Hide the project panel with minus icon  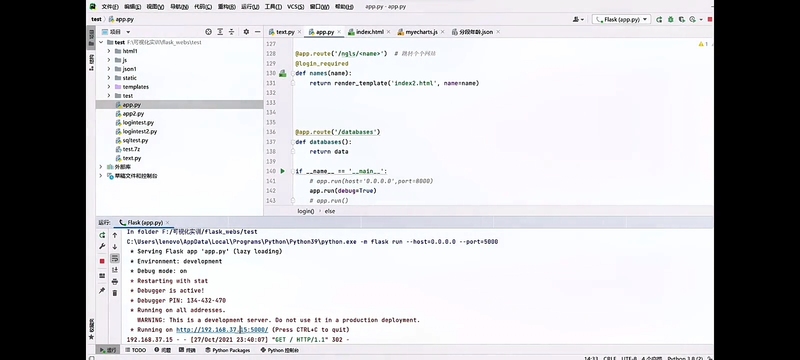(x=257, y=32)
